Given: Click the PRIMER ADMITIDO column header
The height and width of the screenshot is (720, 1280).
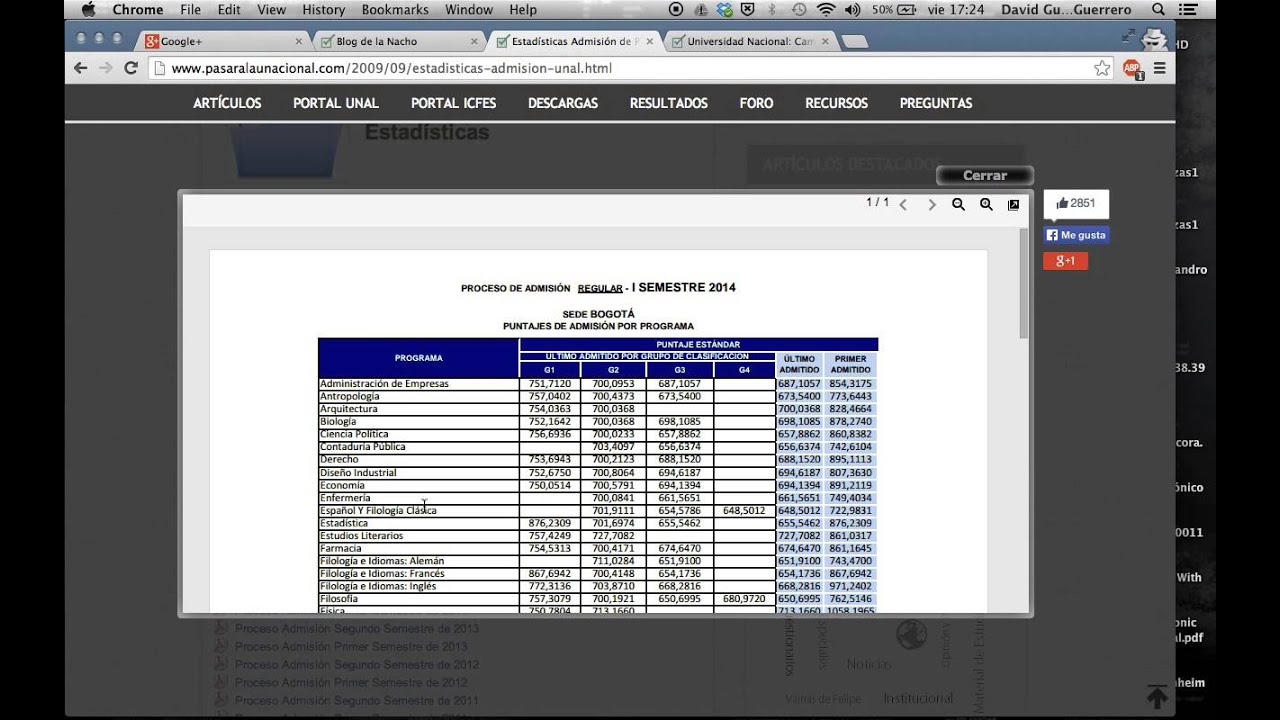Looking at the screenshot, I should (x=850, y=364).
